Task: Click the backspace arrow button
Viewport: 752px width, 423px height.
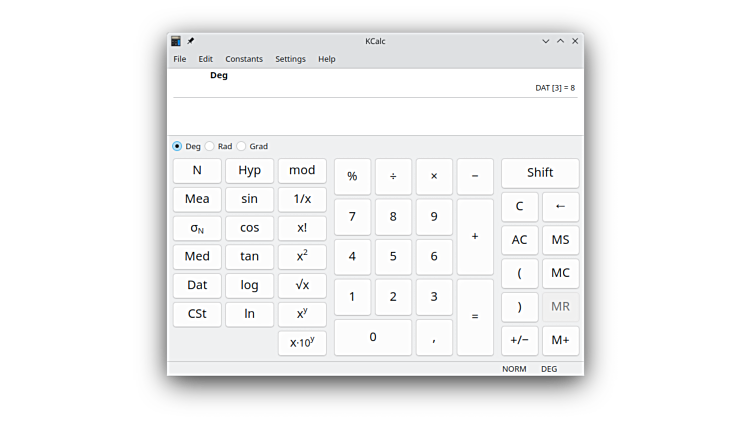Action: [560, 207]
